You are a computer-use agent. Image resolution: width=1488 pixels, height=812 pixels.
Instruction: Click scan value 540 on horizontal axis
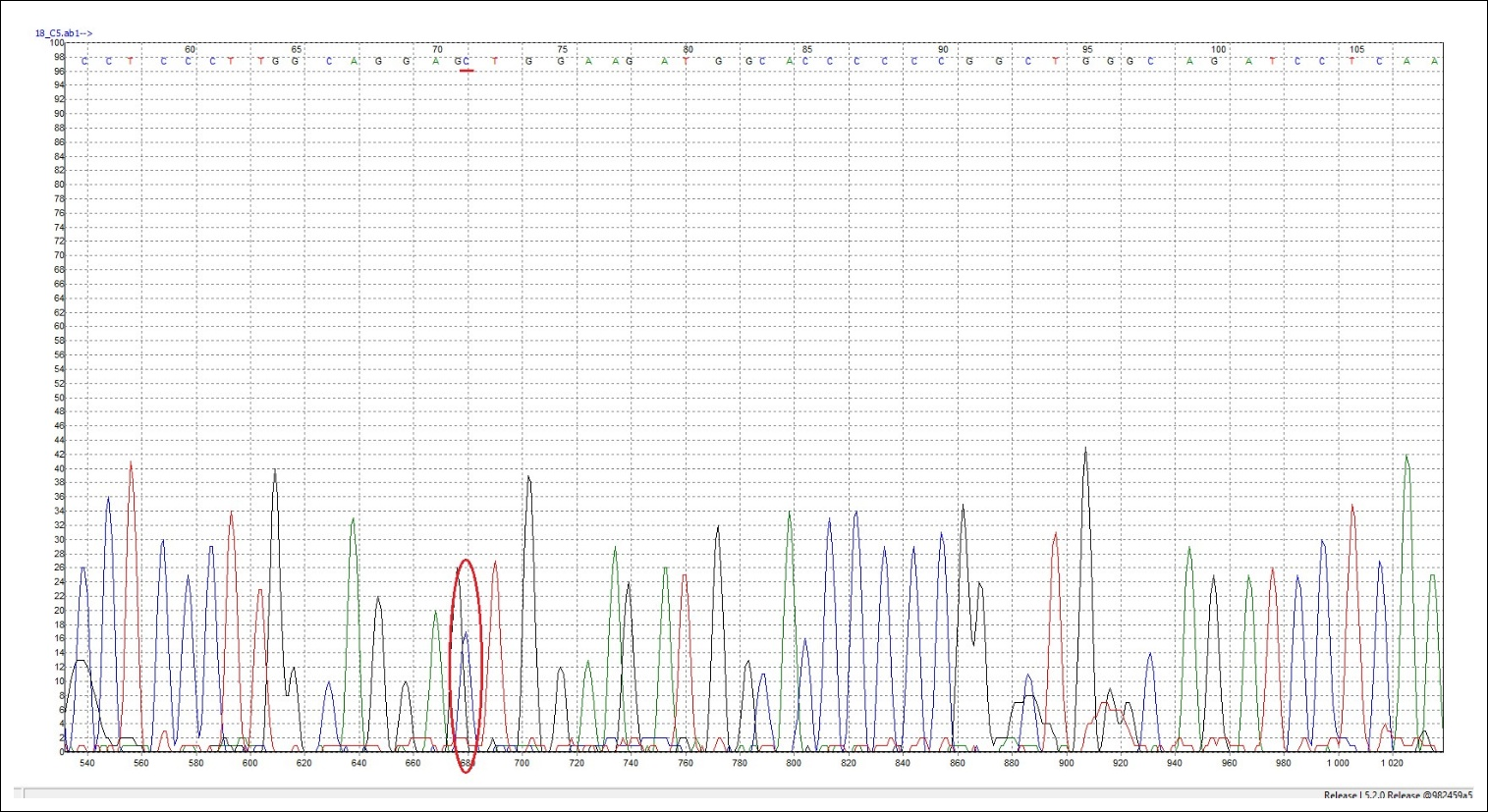tap(86, 763)
